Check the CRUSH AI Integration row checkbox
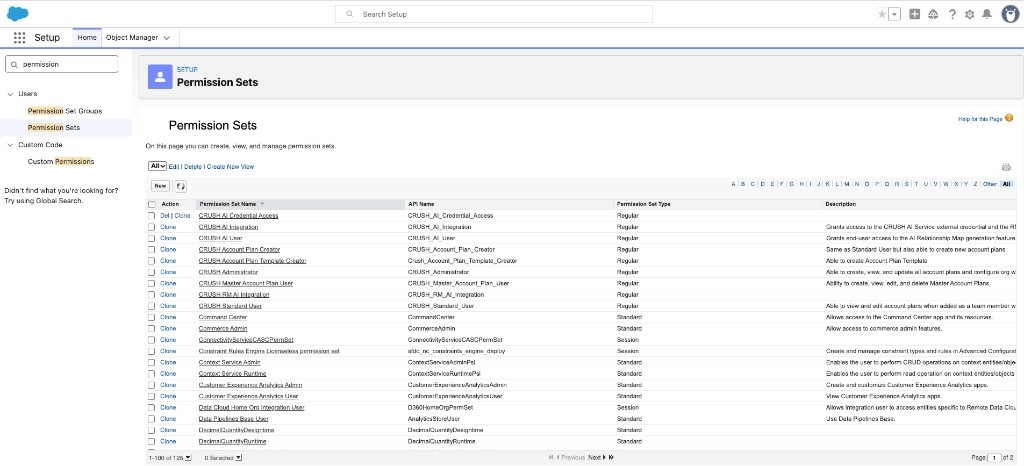The image size is (1024, 466). [152, 227]
